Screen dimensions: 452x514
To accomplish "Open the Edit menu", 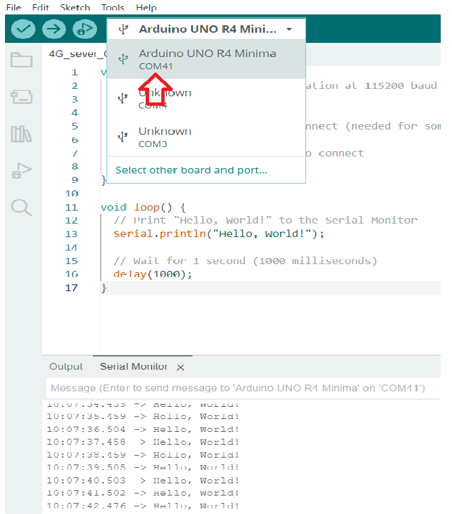I will 40,7.
